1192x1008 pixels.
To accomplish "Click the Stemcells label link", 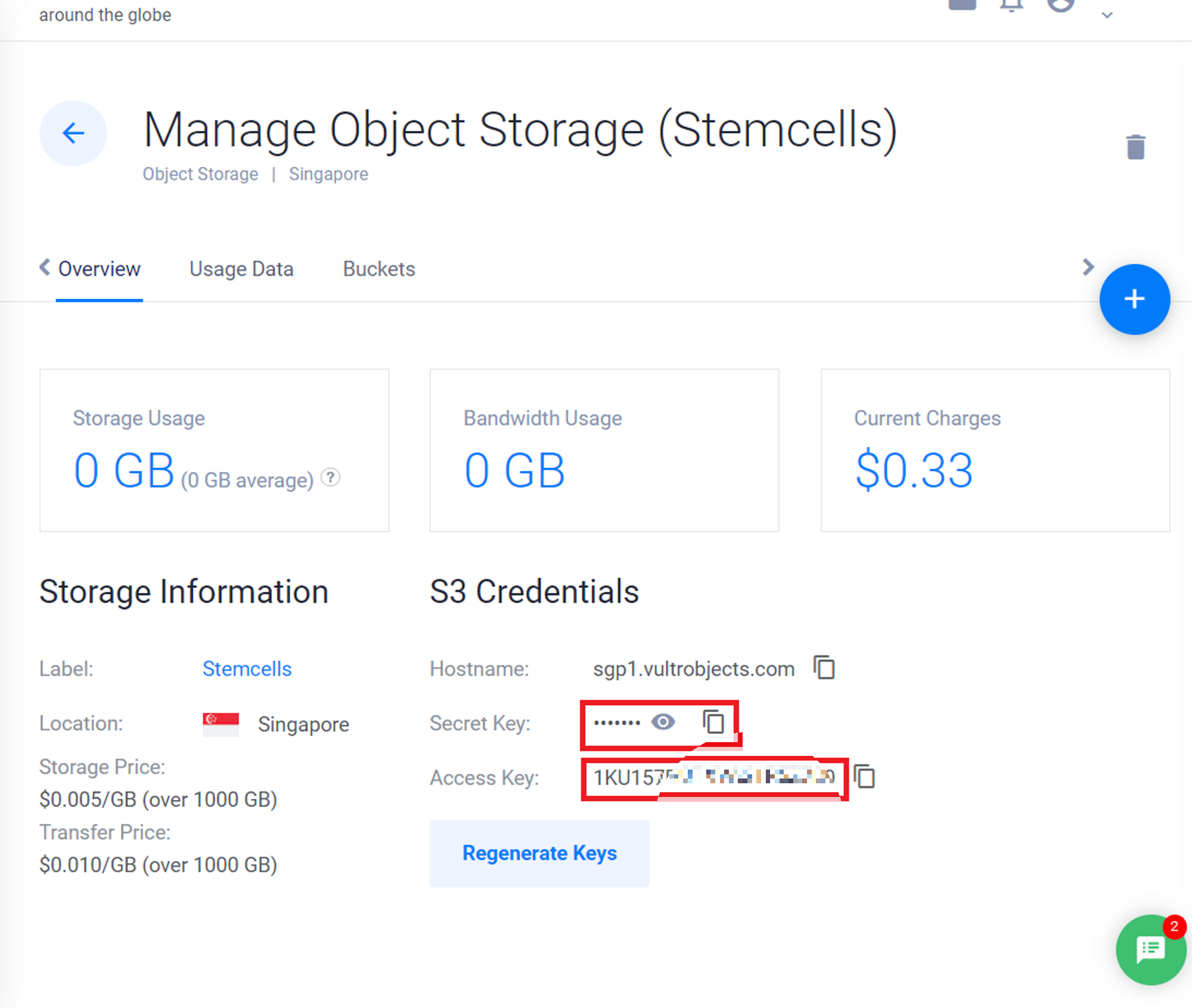I will pyautogui.click(x=247, y=669).
